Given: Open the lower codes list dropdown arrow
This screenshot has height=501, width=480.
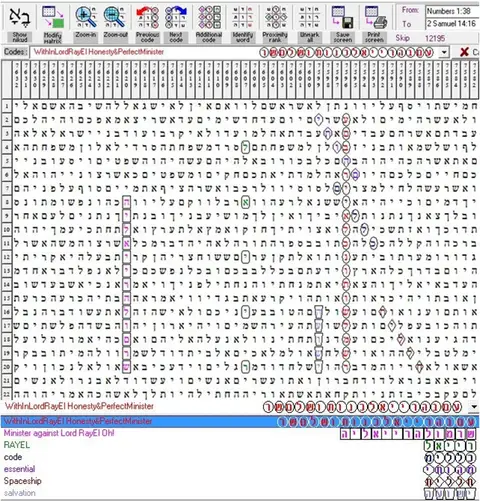Looking at the screenshot, I should [474, 407].
